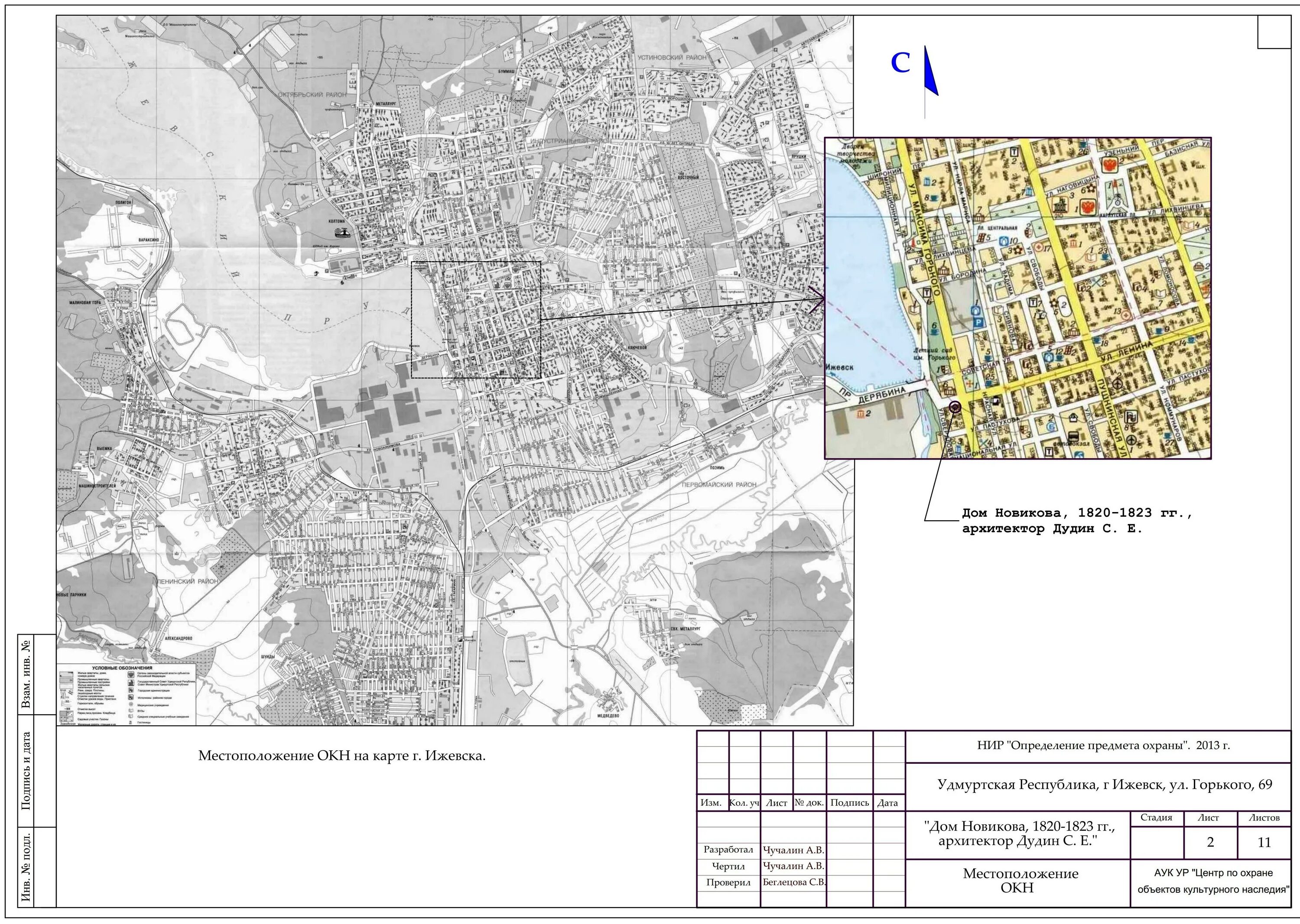
Task: Click the Лист number 2 cell
Action: [1210, 842]
